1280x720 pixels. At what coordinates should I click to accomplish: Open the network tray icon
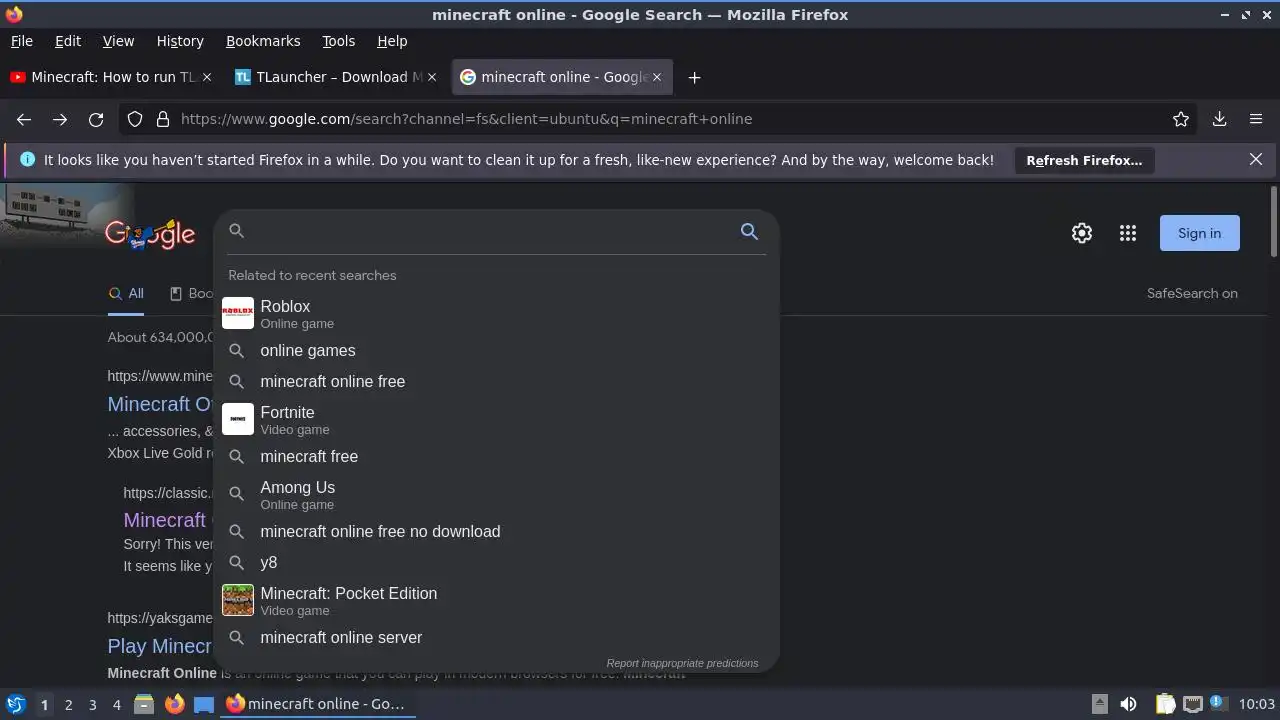click(x=1192, y=704)
